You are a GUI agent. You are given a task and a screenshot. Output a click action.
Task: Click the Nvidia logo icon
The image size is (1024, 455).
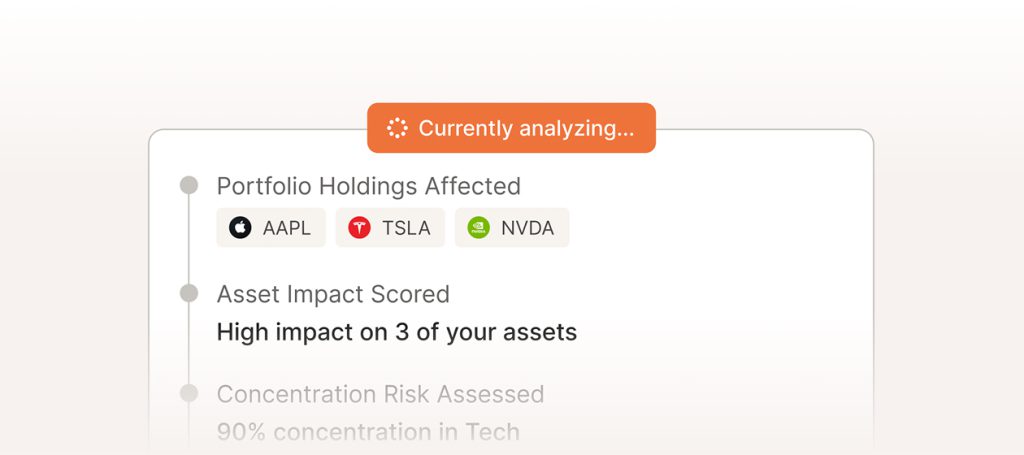click(x=478, y=228)
